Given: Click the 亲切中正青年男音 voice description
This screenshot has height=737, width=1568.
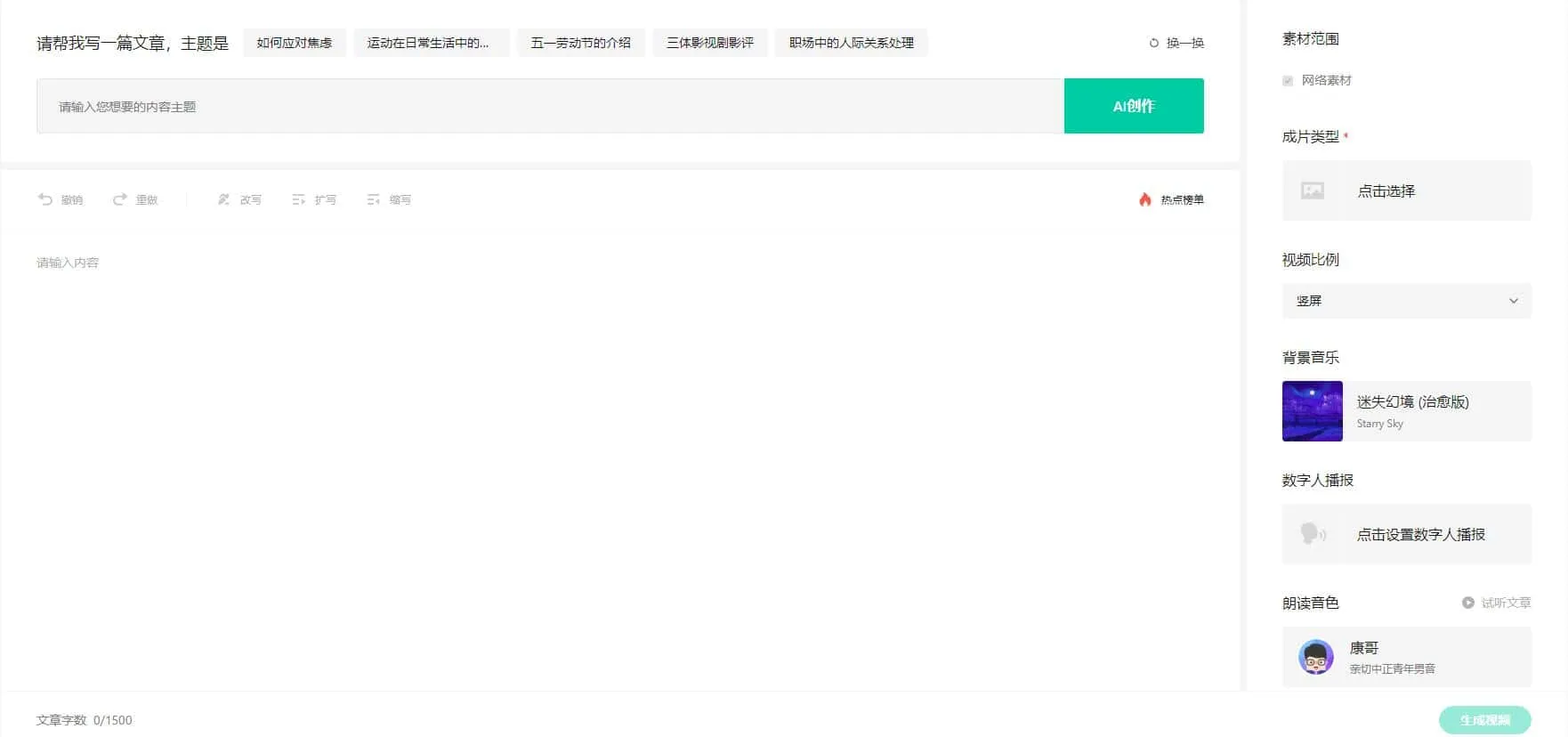Looking at the screenshot, I should pos(1393,668).
